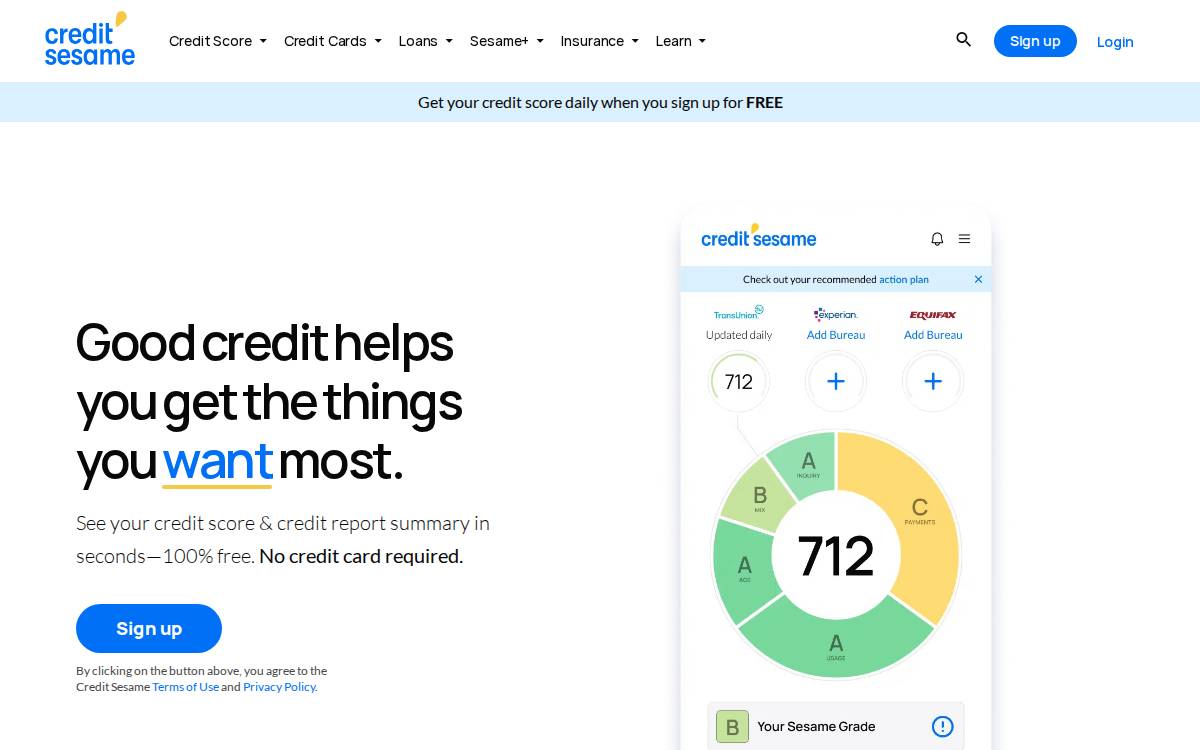Expand the Insurance dropdown menu
Screen dimensions: 1200x750
coord(600,41)
